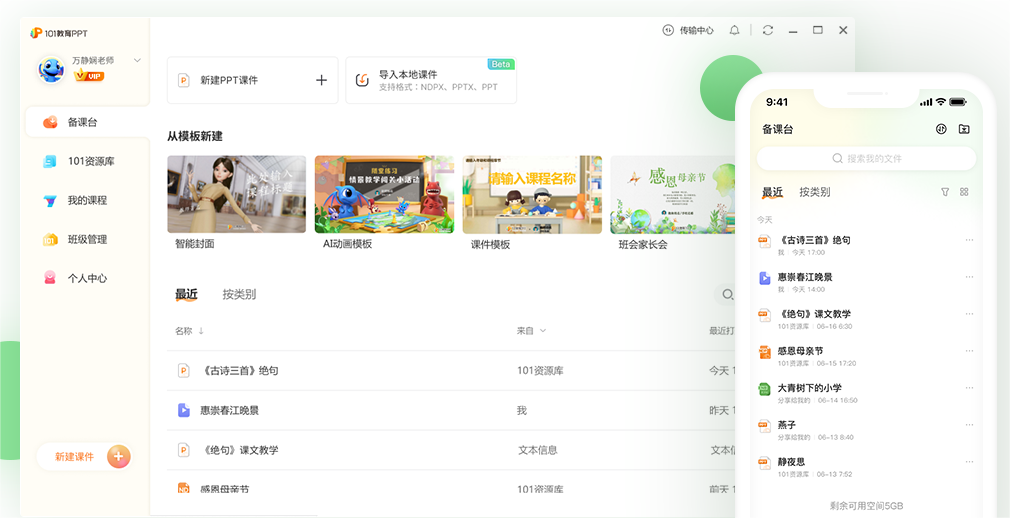Image resolution: width=1010 pixels, height=518 pixels.
Task: Click video icon of 惠崇春江晚景 desktop row
Action: (184, 410)
